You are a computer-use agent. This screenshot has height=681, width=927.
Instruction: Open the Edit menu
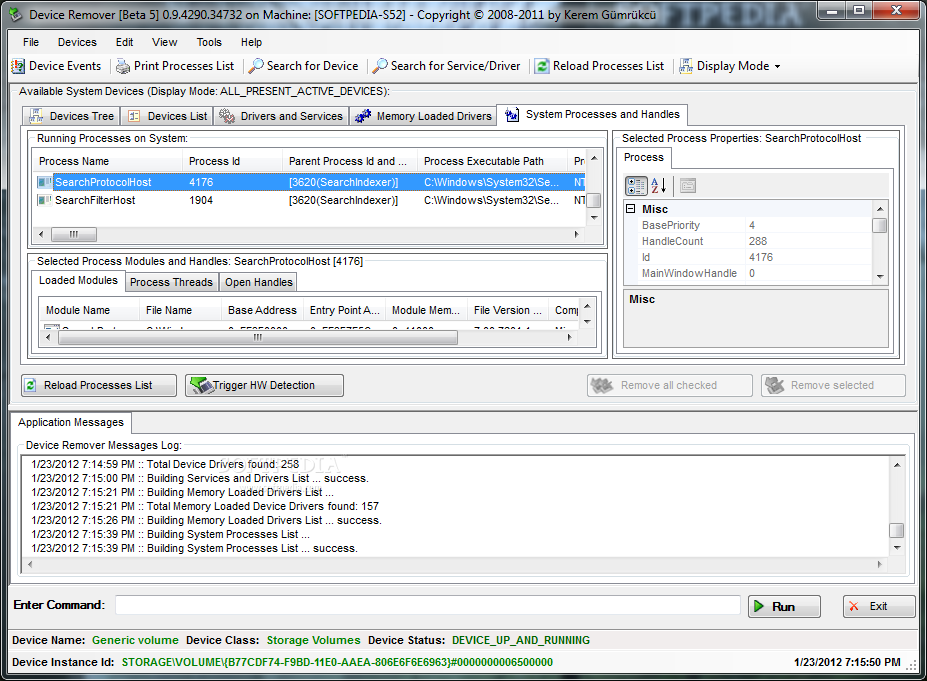click(124, 42)
